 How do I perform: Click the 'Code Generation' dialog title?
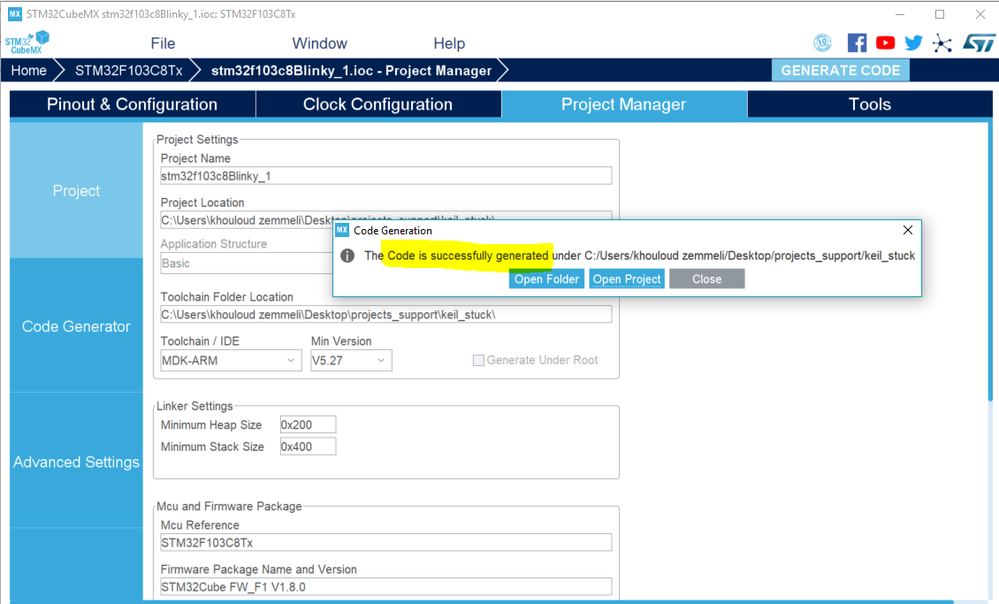click(393, 231)
